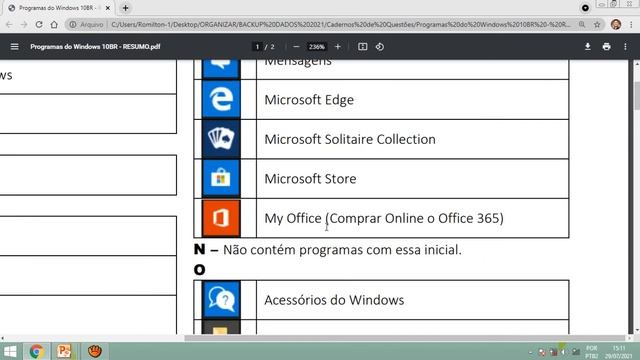This screenshot has height=360, width=640.
Task: Print the PDF document
Action: (x=607, y=47)
